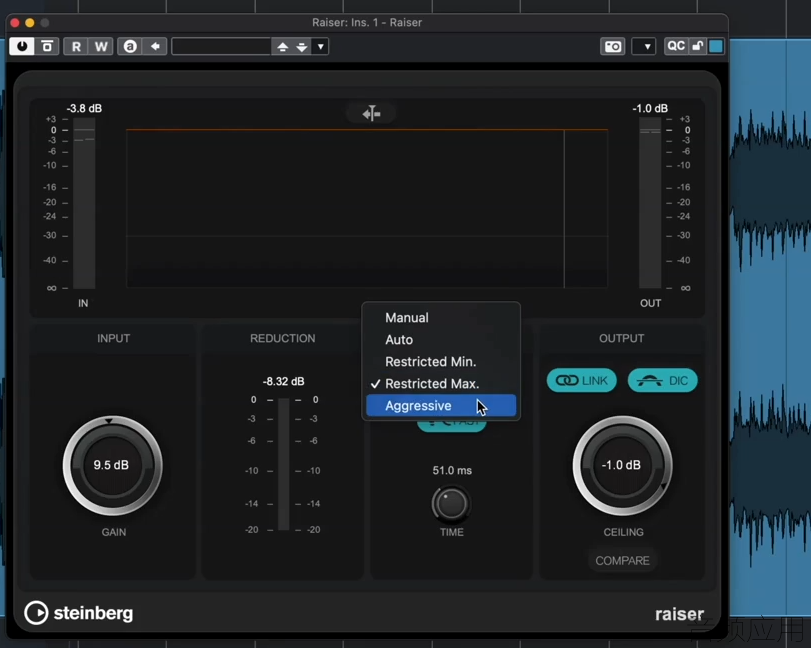Image resolution: width=811 pixels, height=648 pixels.
Task: Toggle the DIC button in Output
Action: tap(663, 381)
